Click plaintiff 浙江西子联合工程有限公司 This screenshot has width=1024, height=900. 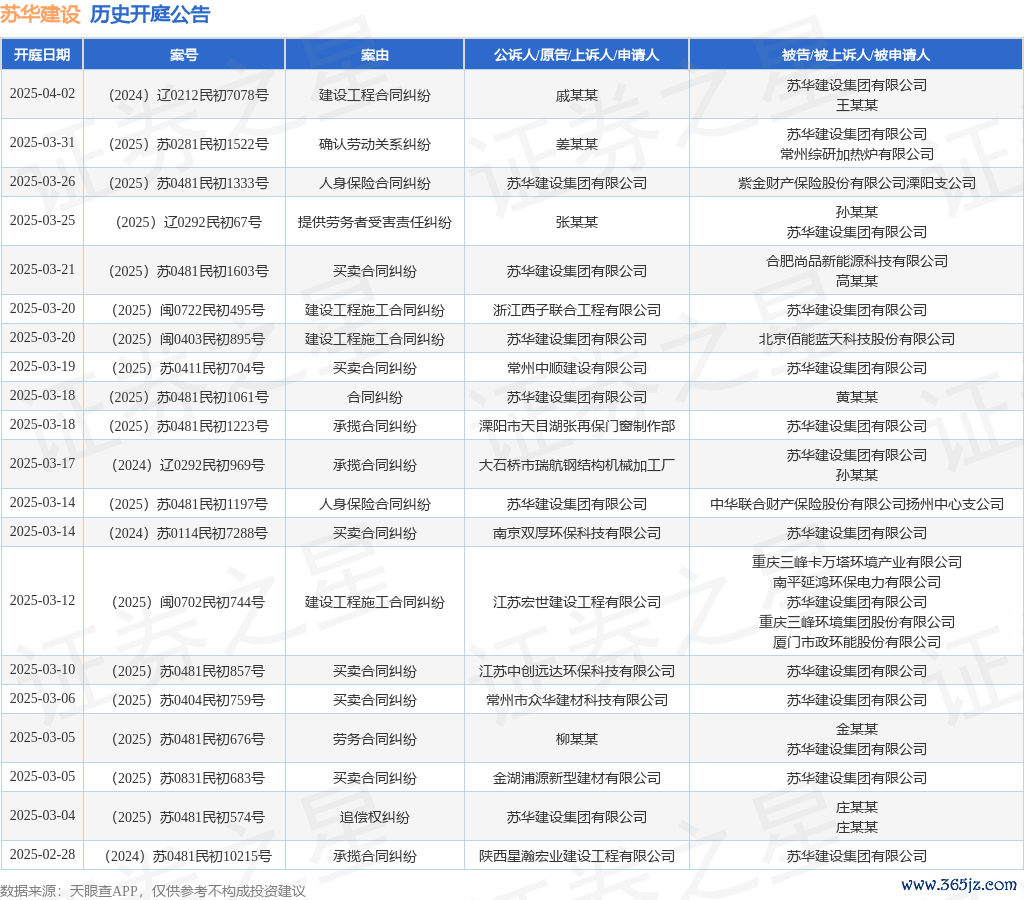click(x=577, y=310)
